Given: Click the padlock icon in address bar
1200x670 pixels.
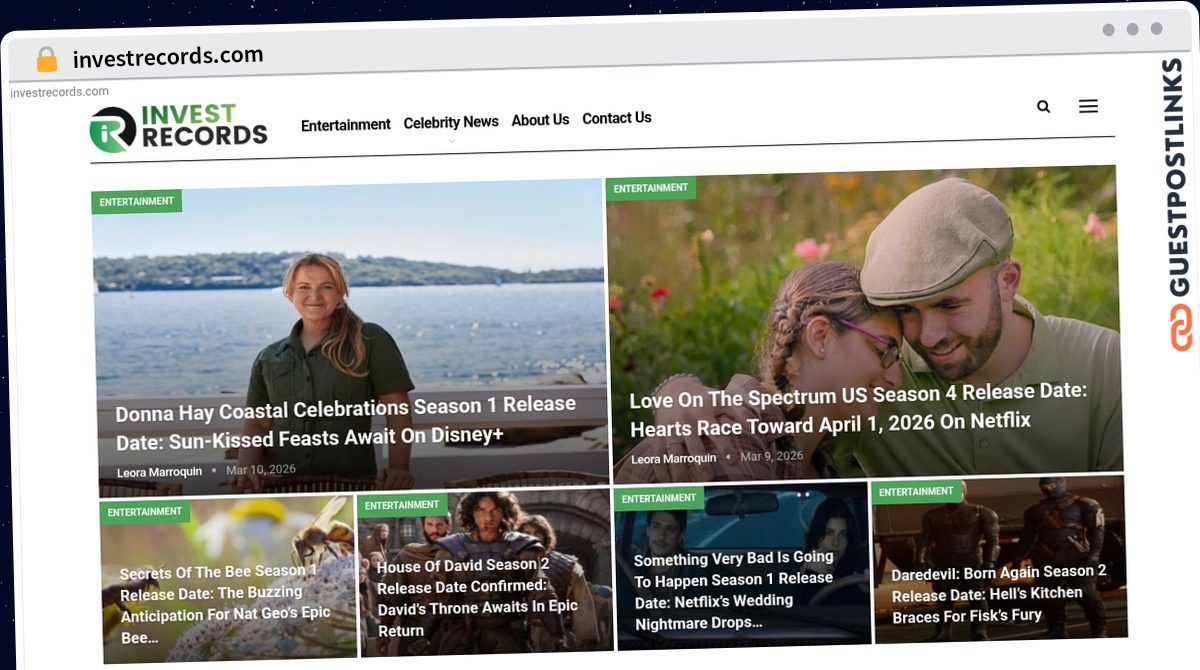Looking at the screenshot, I should 47,60.
